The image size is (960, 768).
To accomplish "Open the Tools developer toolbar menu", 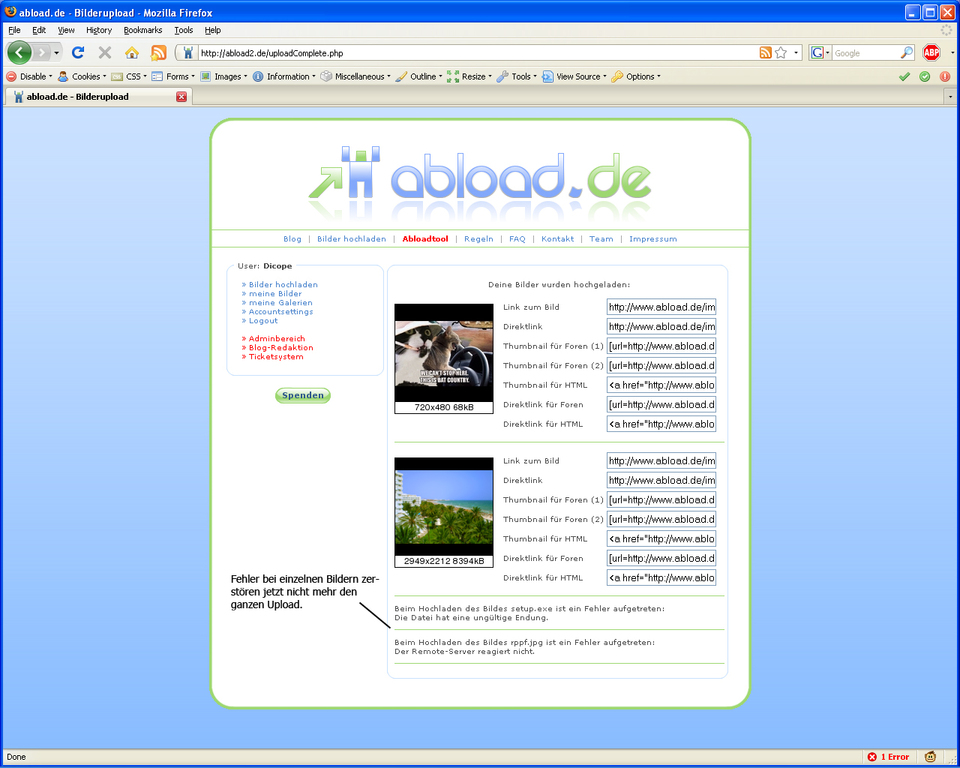I will (517, 77).
